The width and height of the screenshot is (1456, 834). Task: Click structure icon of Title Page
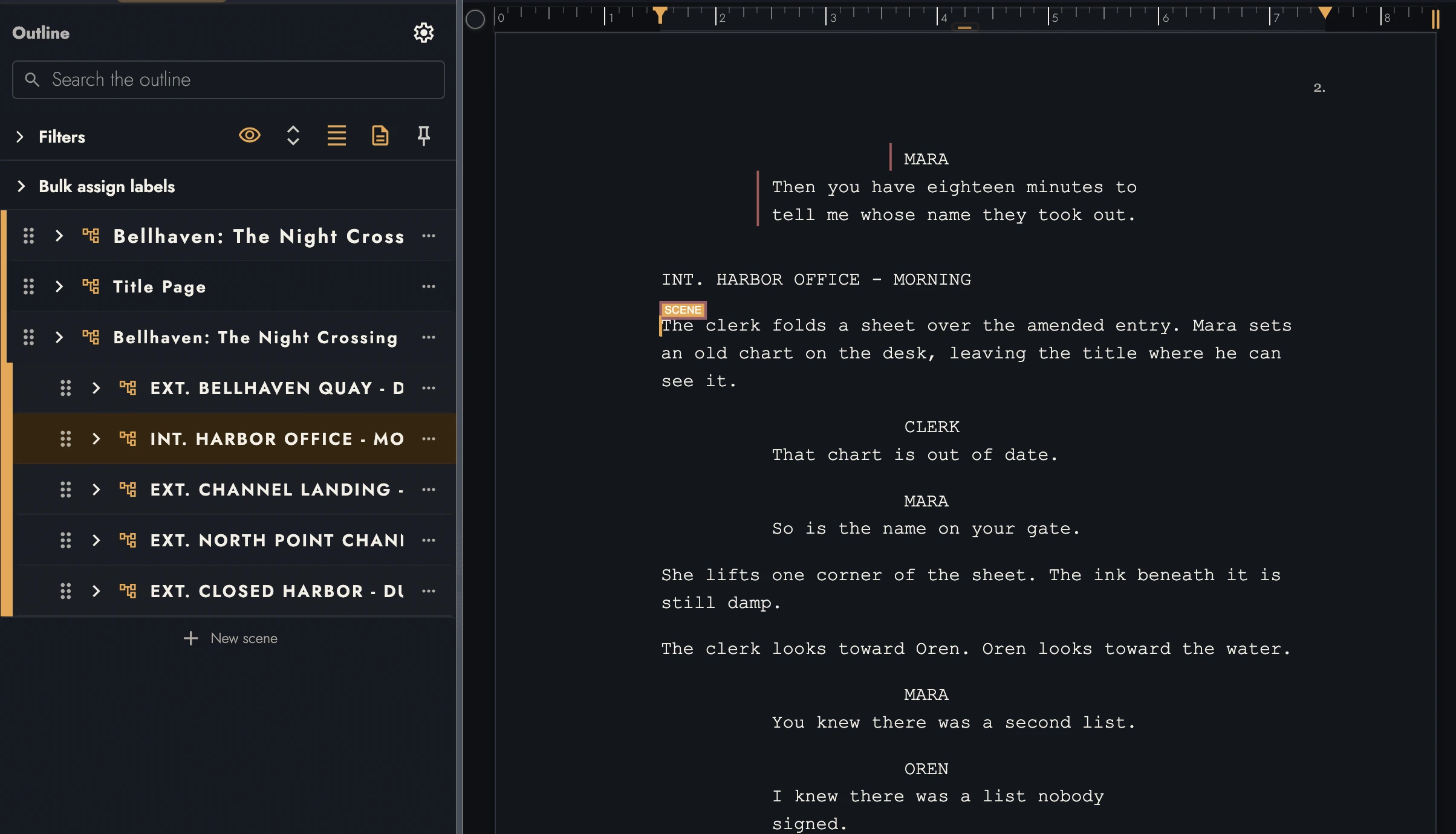click(x=91, y=286)
